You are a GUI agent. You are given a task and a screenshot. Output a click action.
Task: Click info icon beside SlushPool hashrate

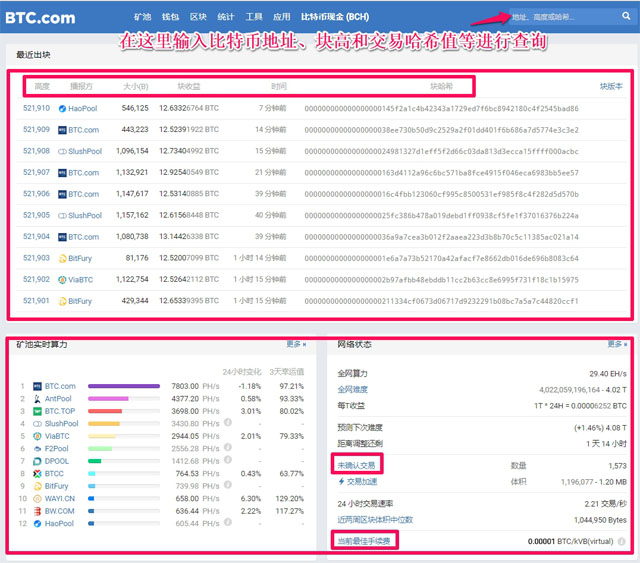point(228,422)
